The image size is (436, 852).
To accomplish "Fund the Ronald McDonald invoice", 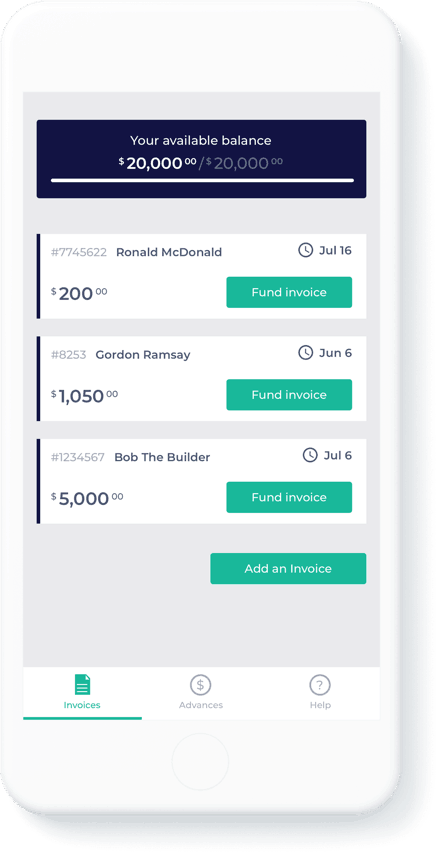I will click(289, 292).
